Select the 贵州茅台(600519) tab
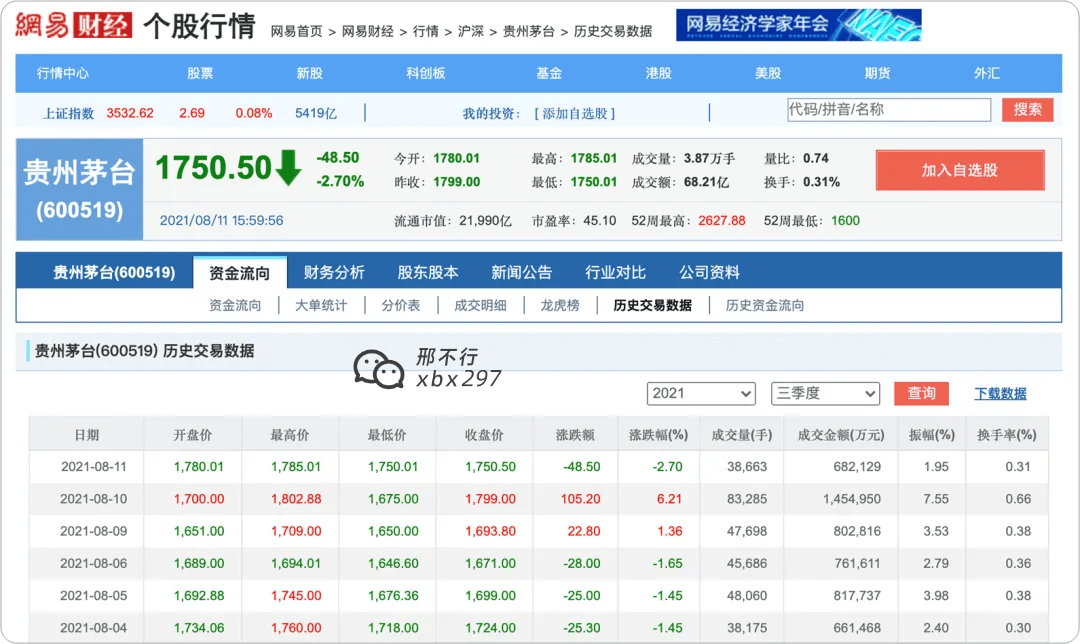This screenshot has width=1080, height=644. (x=114, y=273)
